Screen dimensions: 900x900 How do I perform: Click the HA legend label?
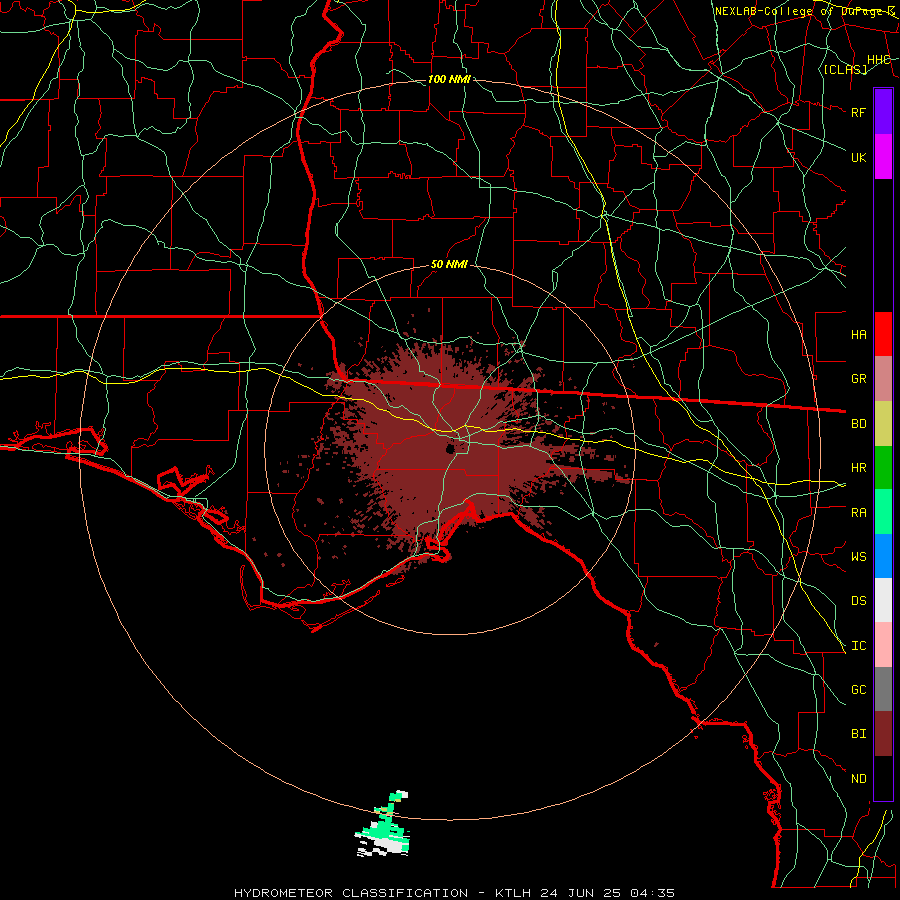[858, 334]
